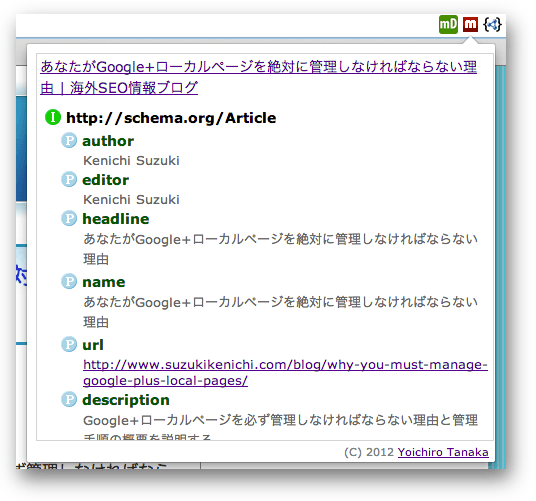Click the (C) 2012 copyright text
536x501 pixels.
pyautogui.click(x=369, y=452)
